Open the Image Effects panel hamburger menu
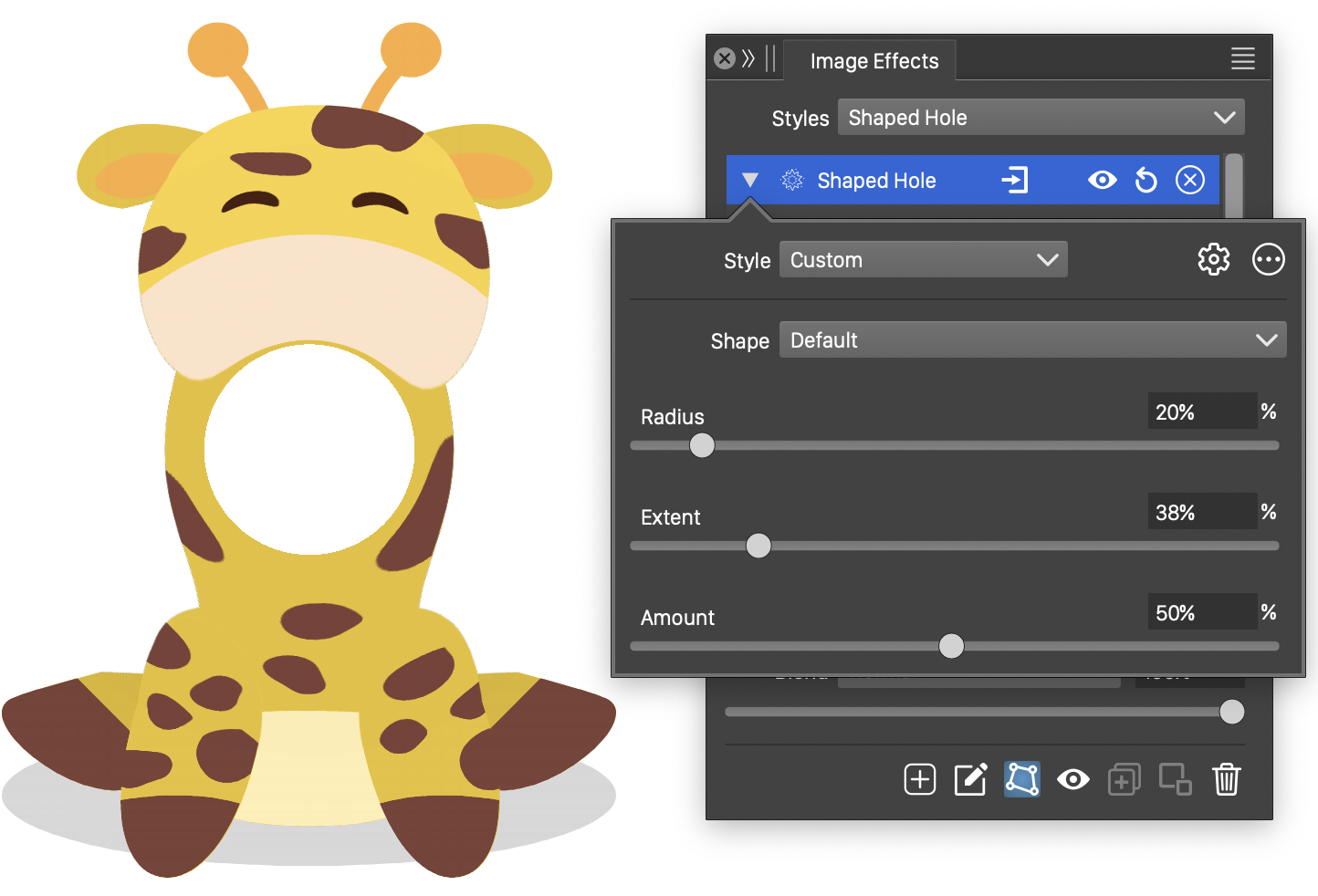Viewport: 1318px width, 896px height. pos(1242,59)
